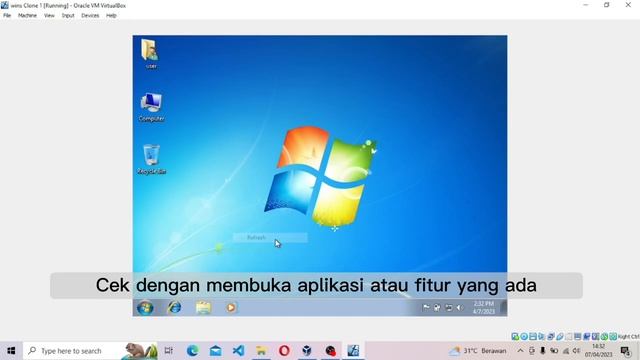Open the View menu
Image resolution: width=640 pixels, height=360 pixels.
point(49,16)
